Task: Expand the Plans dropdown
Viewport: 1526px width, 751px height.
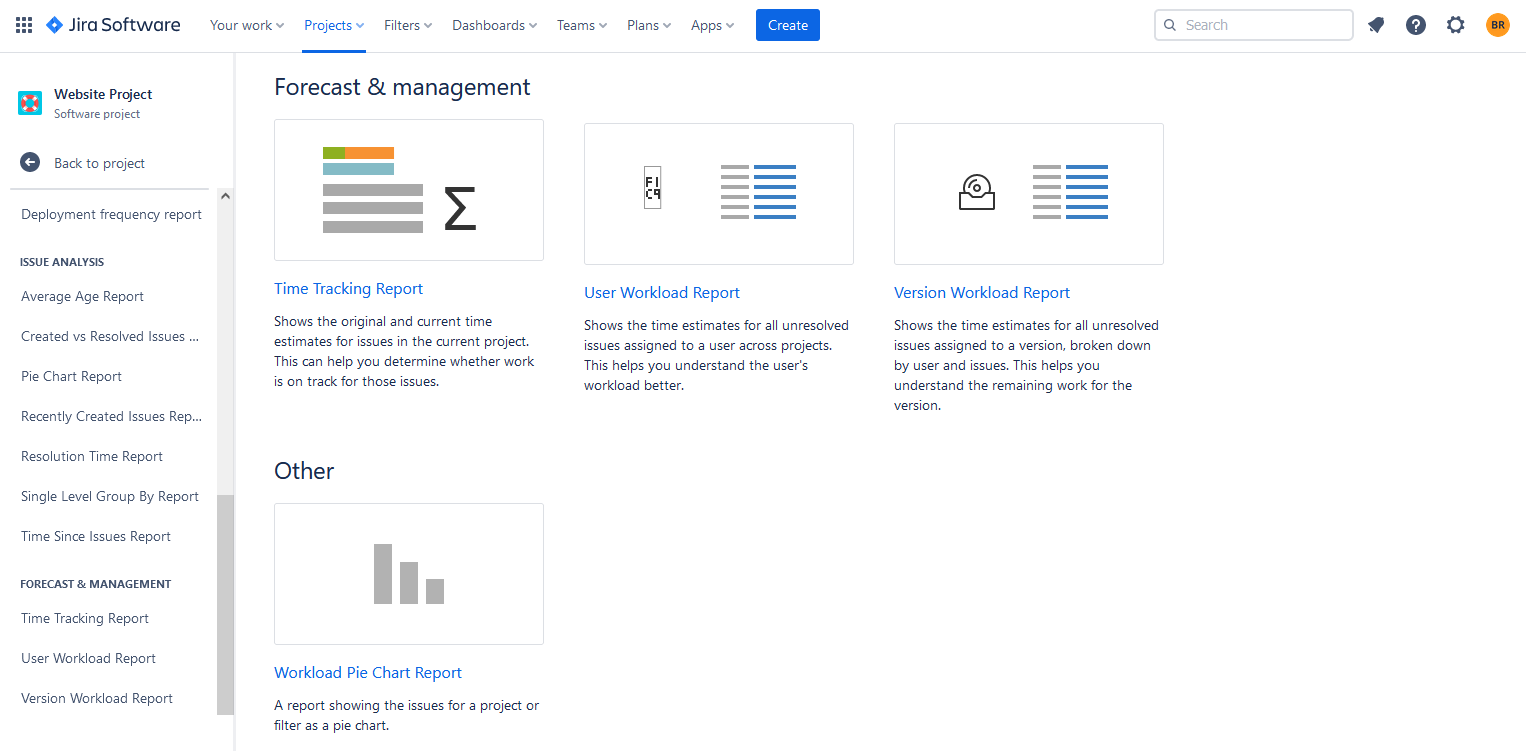Action: pos(649,25)
